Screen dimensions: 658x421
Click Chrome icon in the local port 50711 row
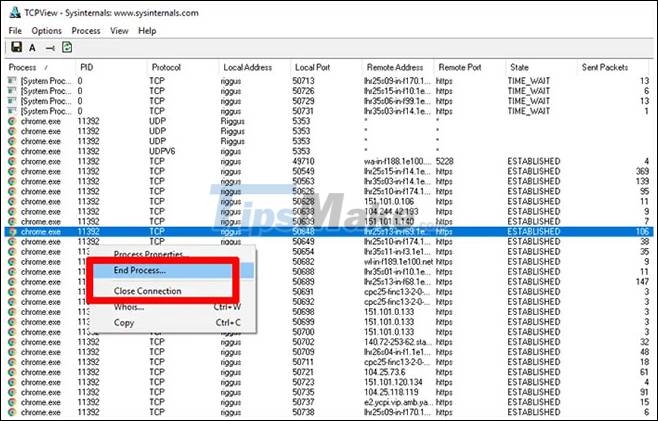pos(12,362)
